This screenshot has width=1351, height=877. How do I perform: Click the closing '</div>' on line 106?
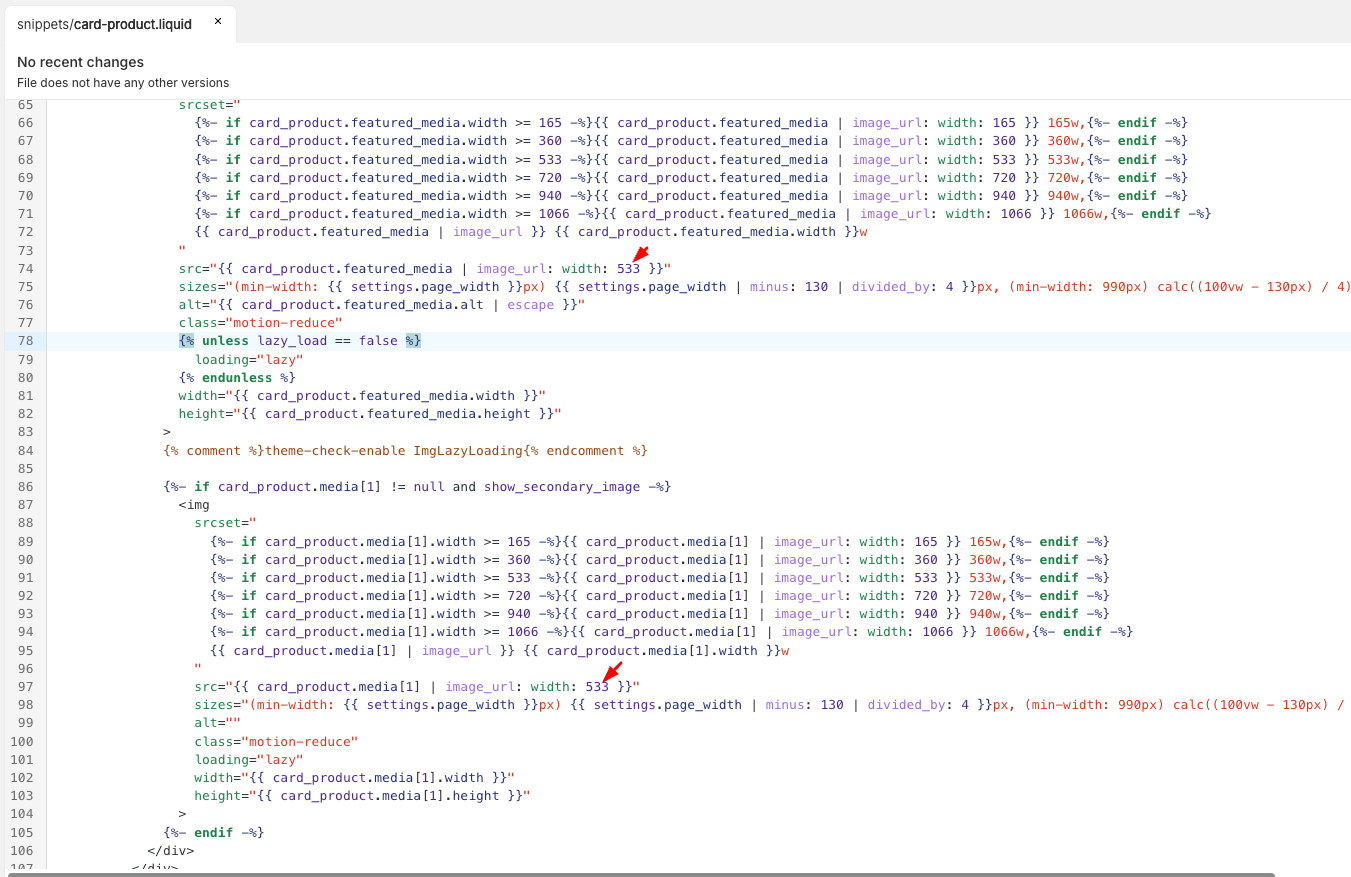click(171, 851)
